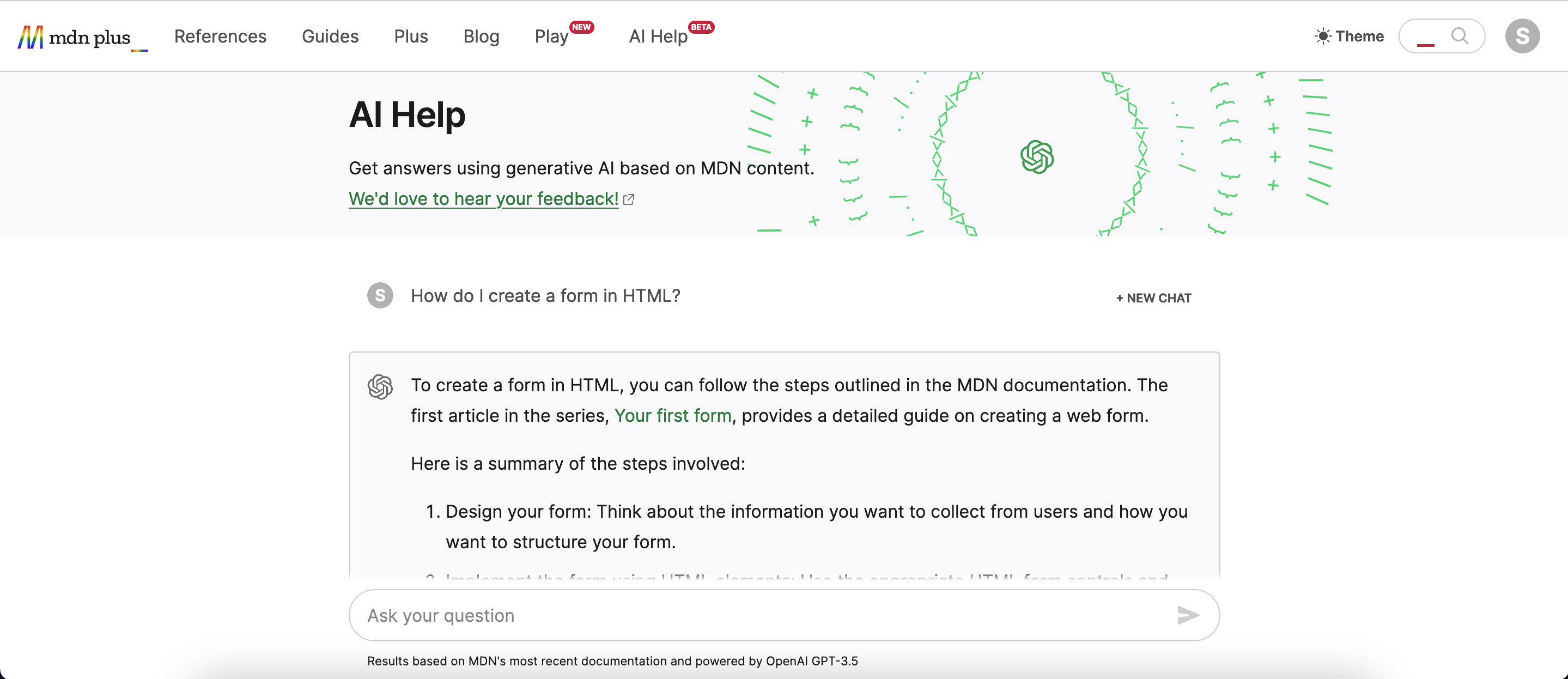The image size is (1568, 679).
Task: Open search using the magnifier icon
Action: coord(1460,37)
